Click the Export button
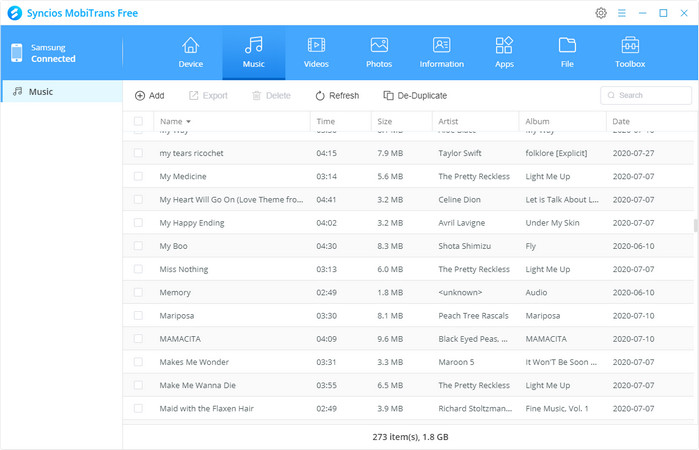The image size is (699, 450). tap(208, 95)
